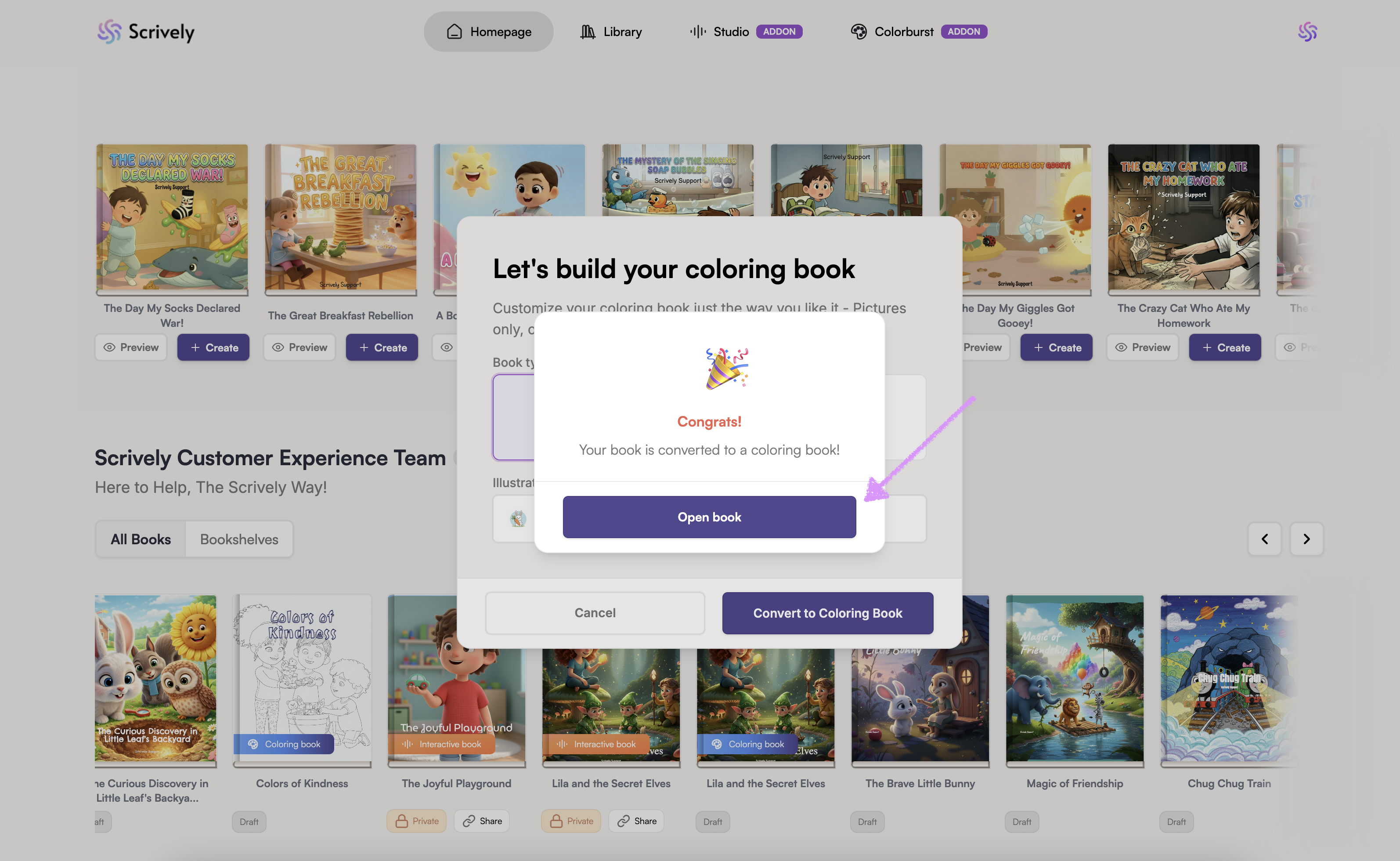This screenshot has width=1400, height=861.
Task: Click the profile avatar icon top right
Action: 1307,32
